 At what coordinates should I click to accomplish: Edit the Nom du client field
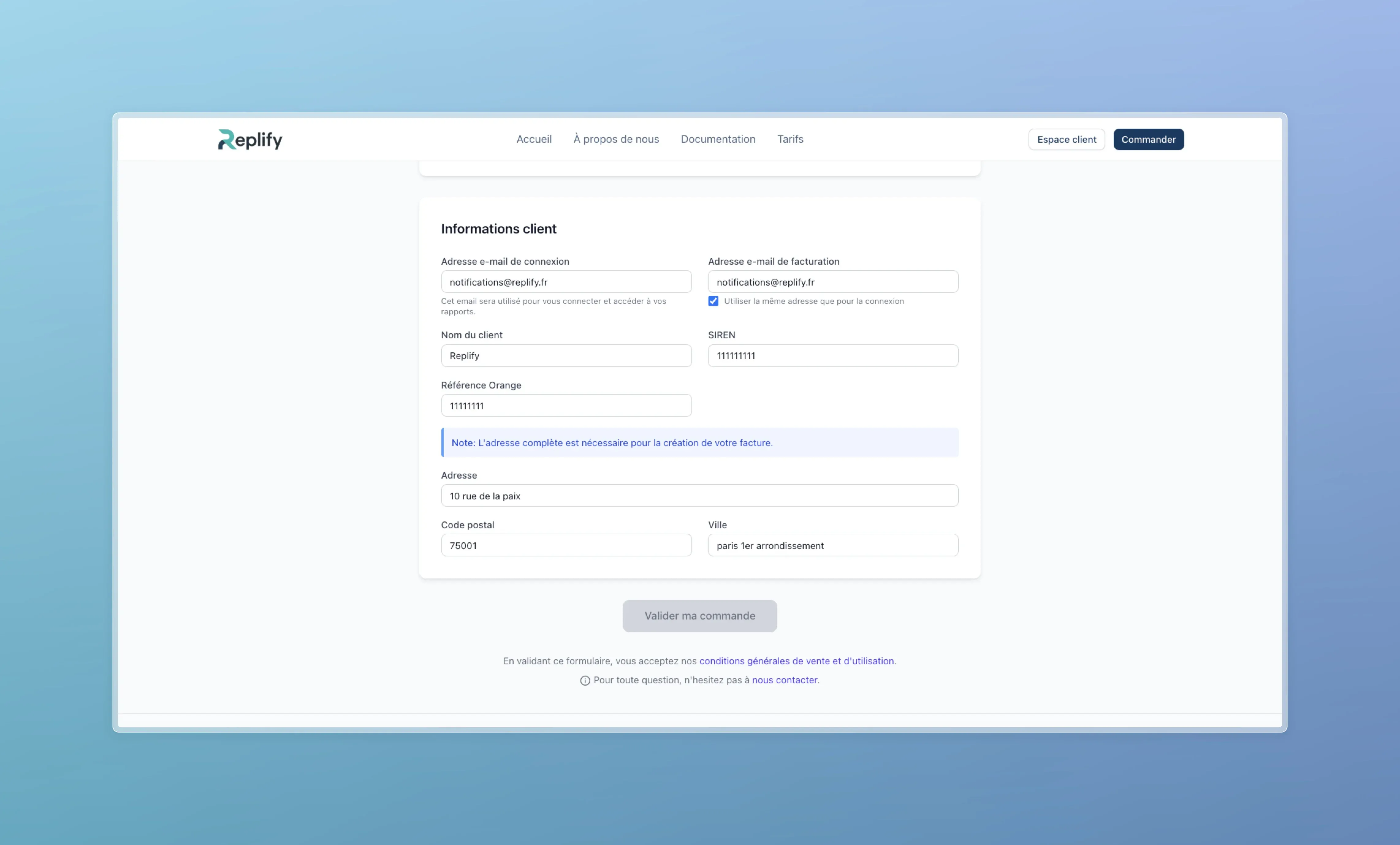tap(566, 355)
